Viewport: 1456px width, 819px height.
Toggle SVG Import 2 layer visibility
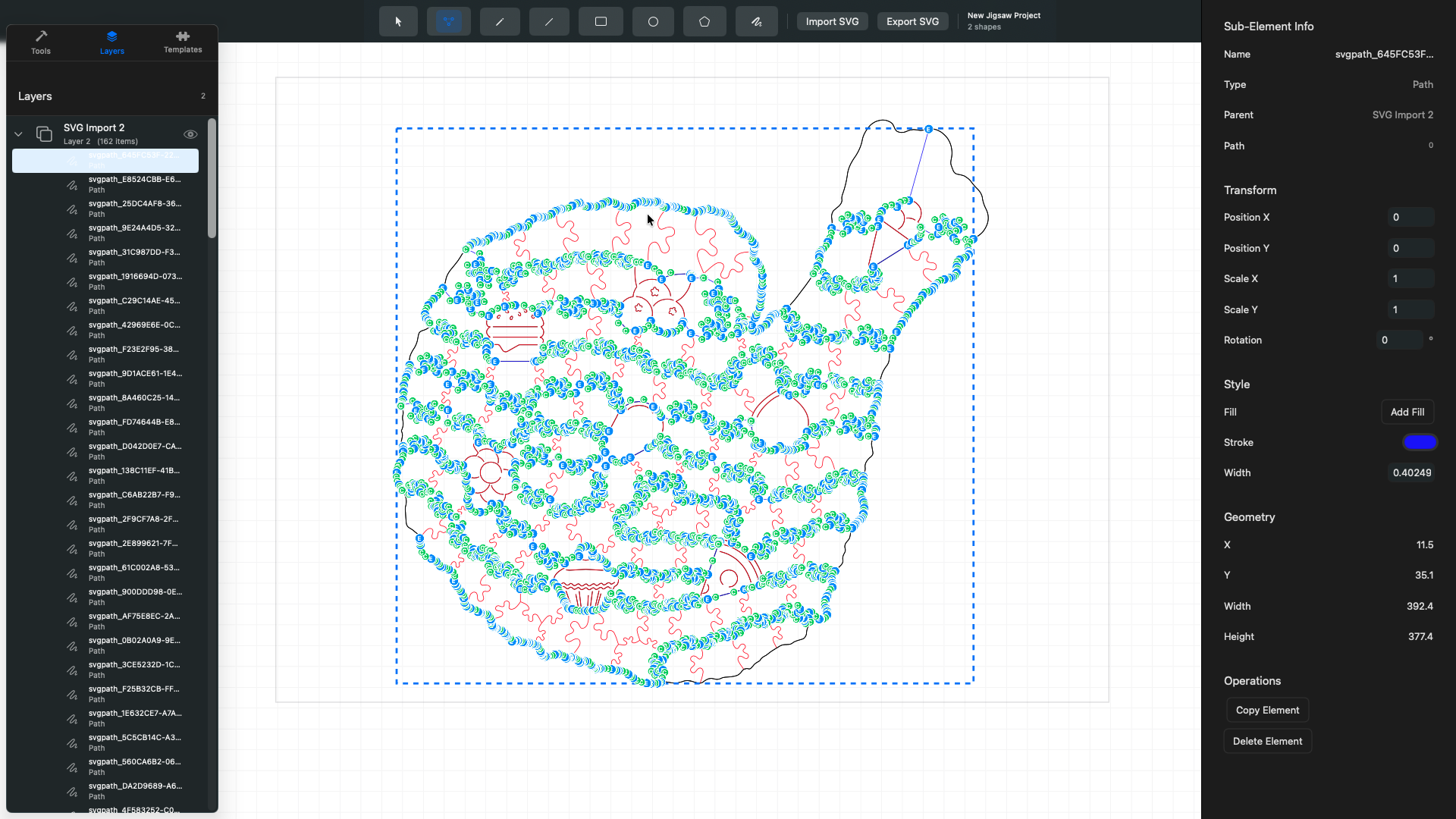pos(190,134)
